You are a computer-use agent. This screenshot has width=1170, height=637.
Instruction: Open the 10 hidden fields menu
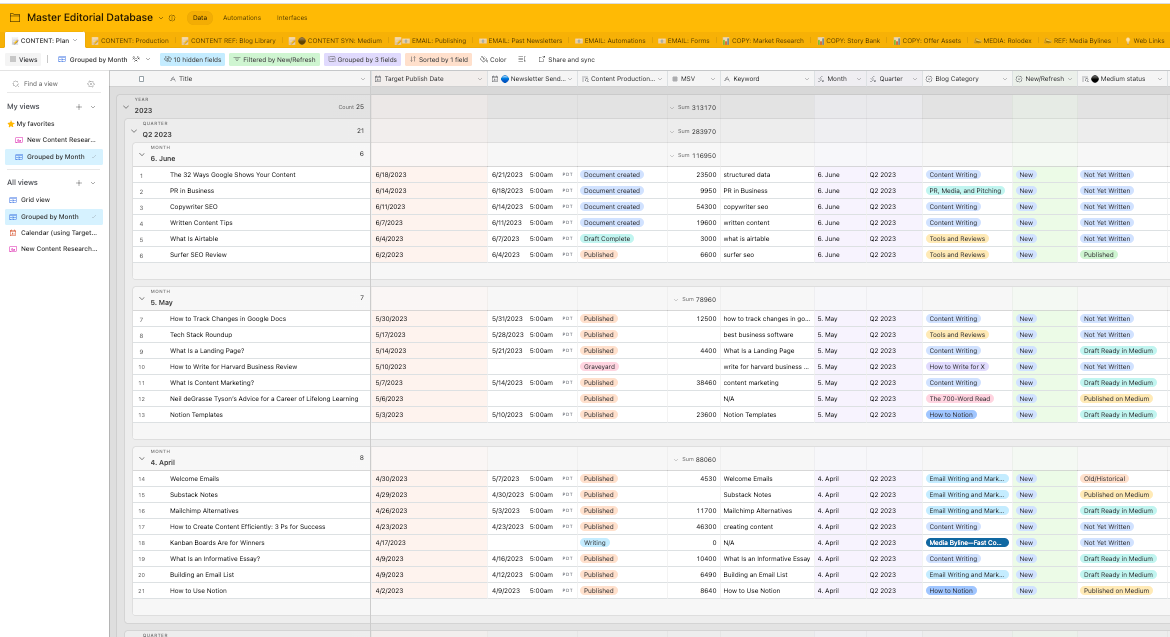point(192,59)
